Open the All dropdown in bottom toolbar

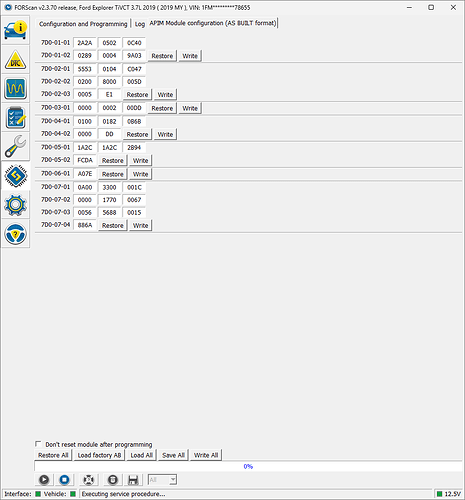click(162, 480)
